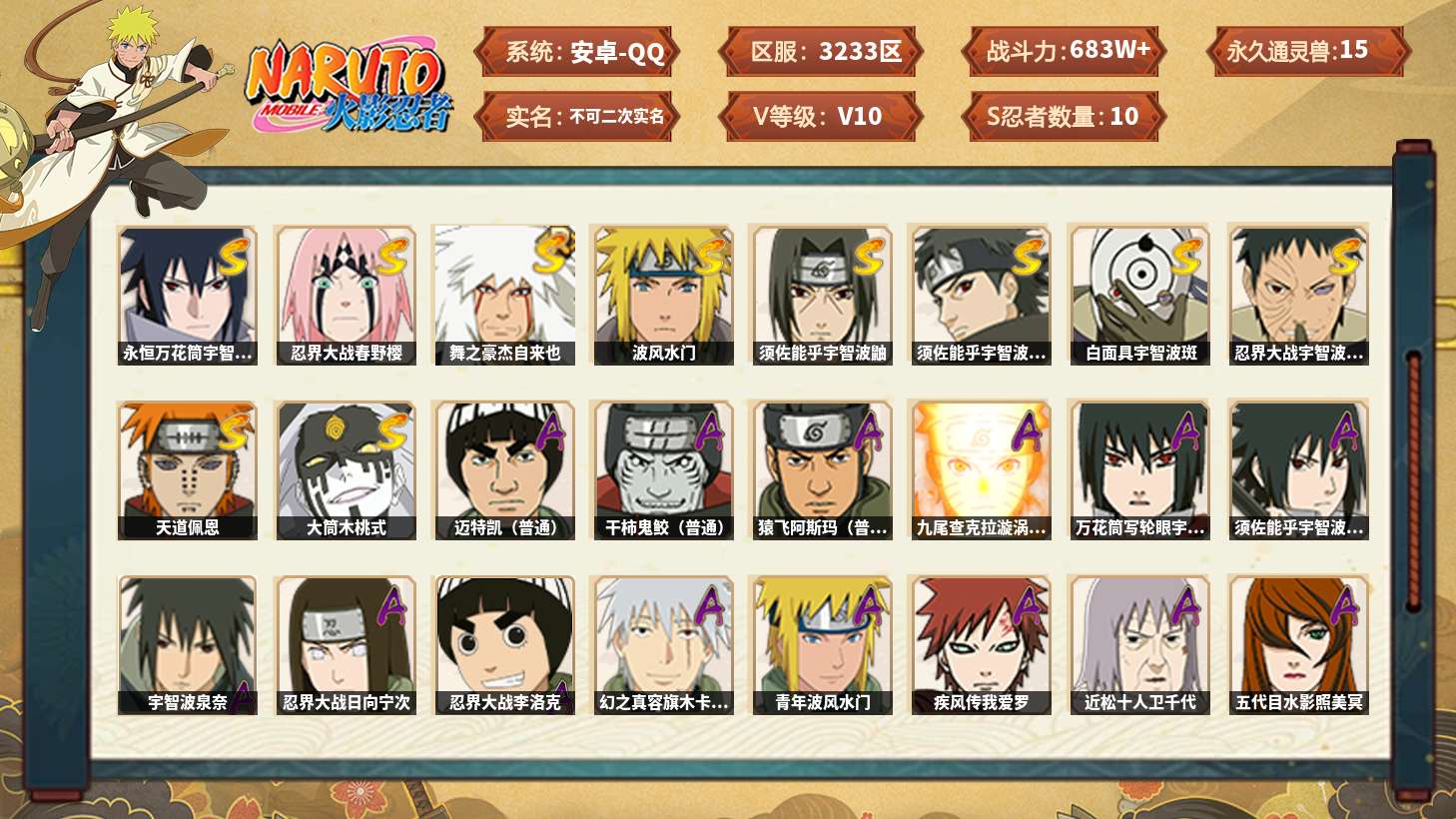Click the 忍界大战春野樱 ninja portrait
This screenshot has width=1456, height=819.
[x=346, y=296]
